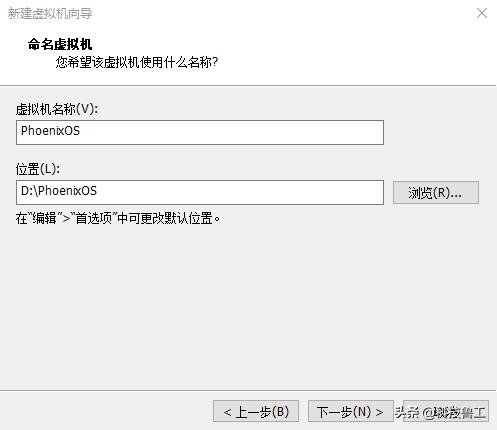Click the 您希望该虚拟机使用什么名称? subtitle
The image size is (497, 430).
pos(137,62)
